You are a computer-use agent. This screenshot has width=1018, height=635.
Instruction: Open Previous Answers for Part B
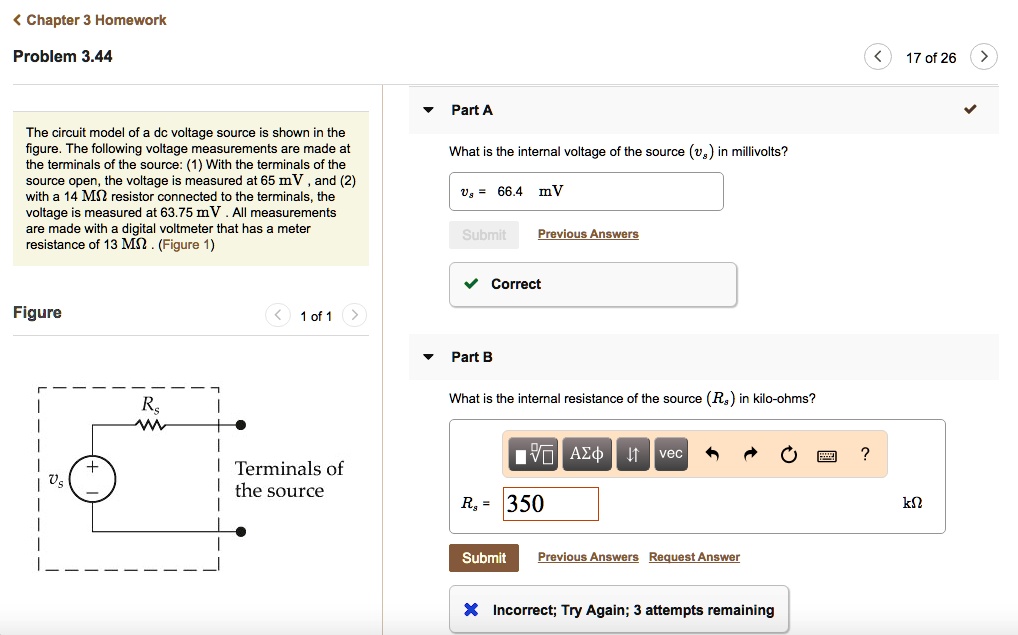click(x=588, y=557)
